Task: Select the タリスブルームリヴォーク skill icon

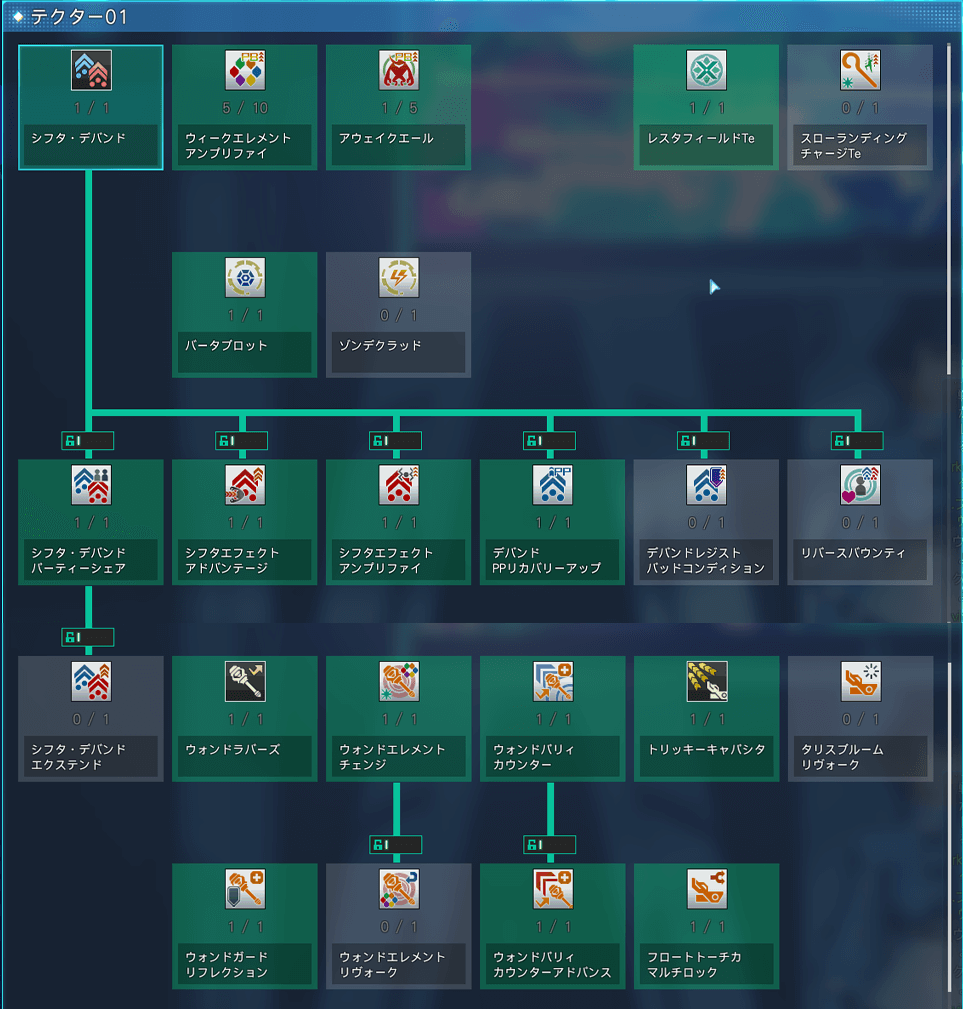Action: pos(860,682)
